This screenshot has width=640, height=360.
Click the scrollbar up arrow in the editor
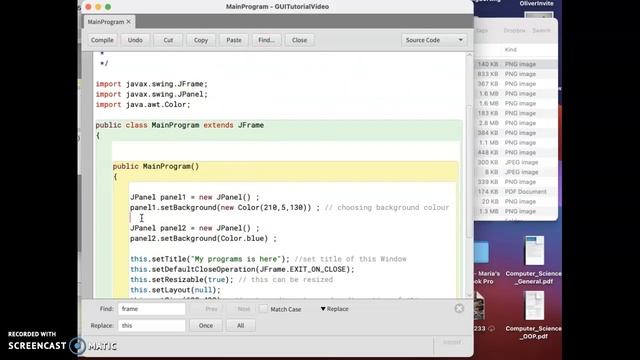tap(469, 55)
